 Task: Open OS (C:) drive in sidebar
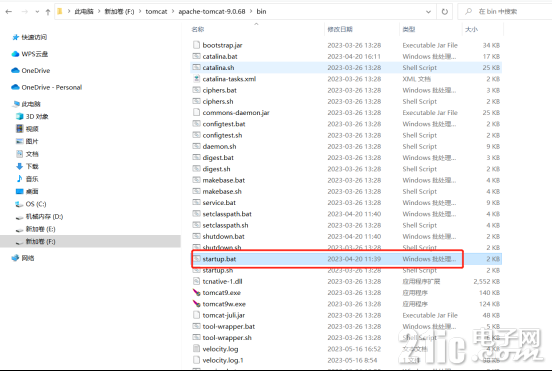[31, 204]
